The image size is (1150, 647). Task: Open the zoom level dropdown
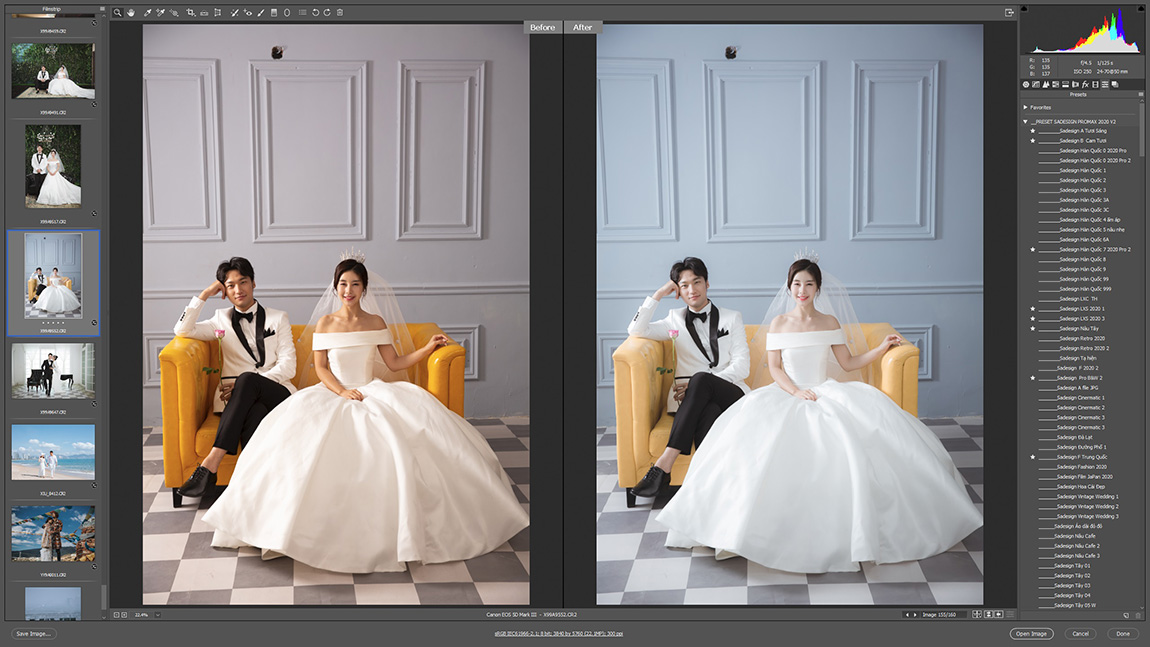click(x=157, y=614)
